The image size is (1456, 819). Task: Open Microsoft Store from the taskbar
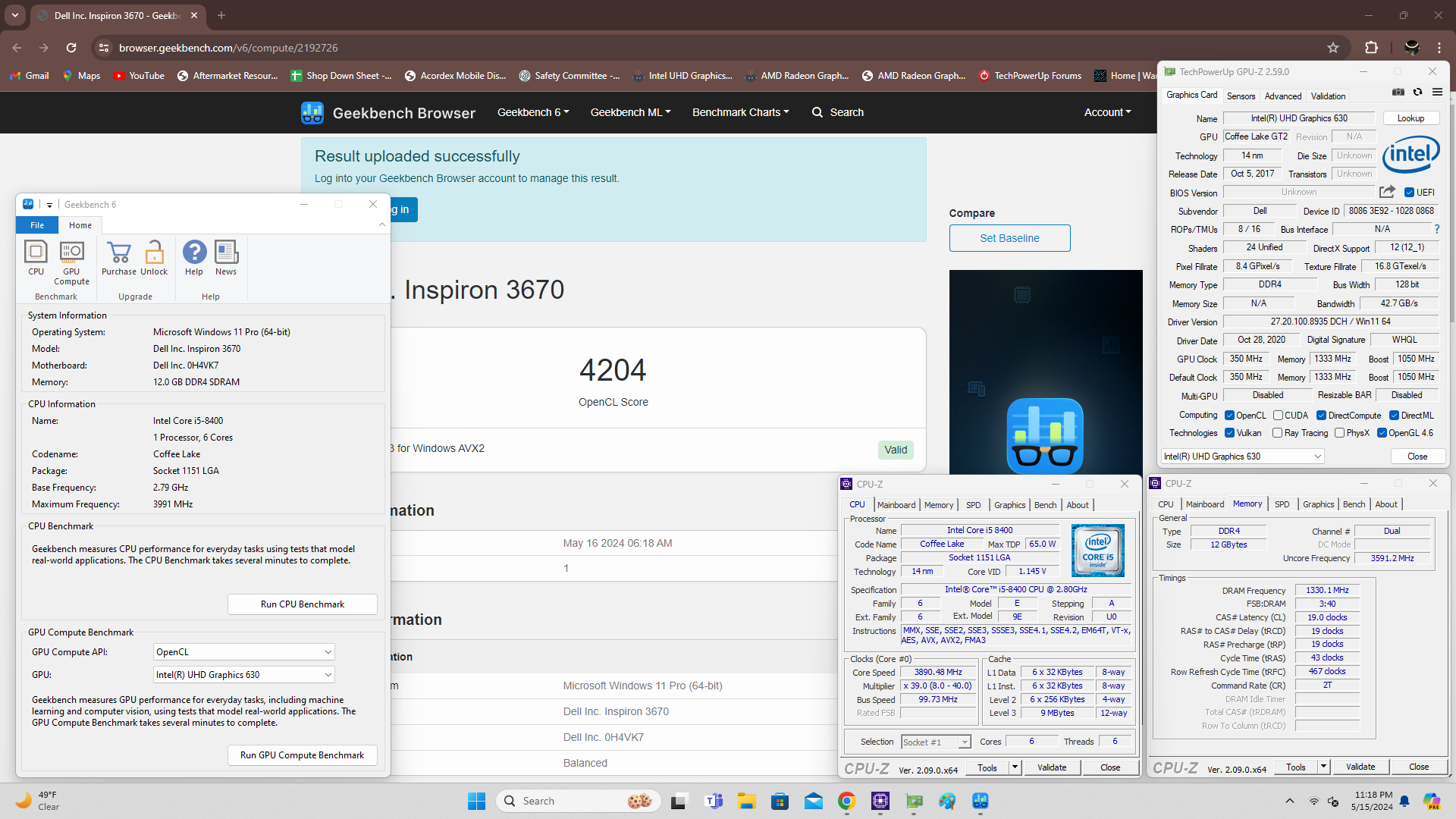click(x=780, y=801)
